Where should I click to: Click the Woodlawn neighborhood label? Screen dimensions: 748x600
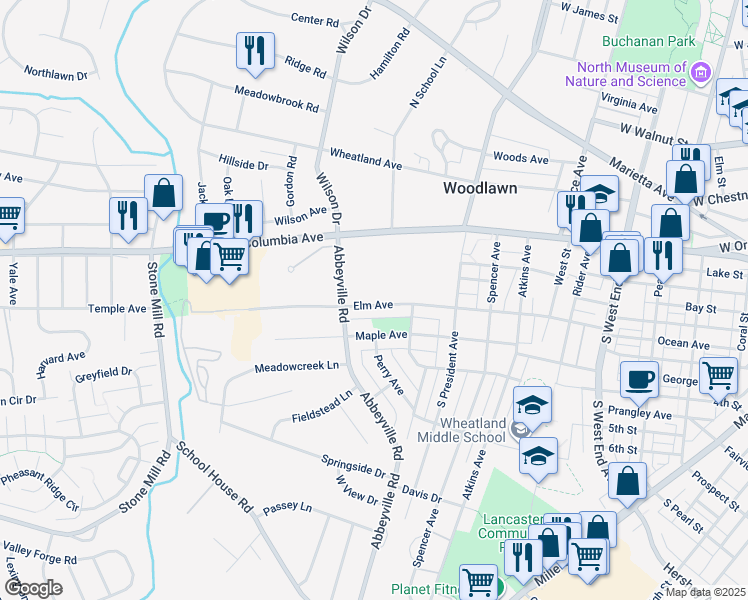pos(480,188)
